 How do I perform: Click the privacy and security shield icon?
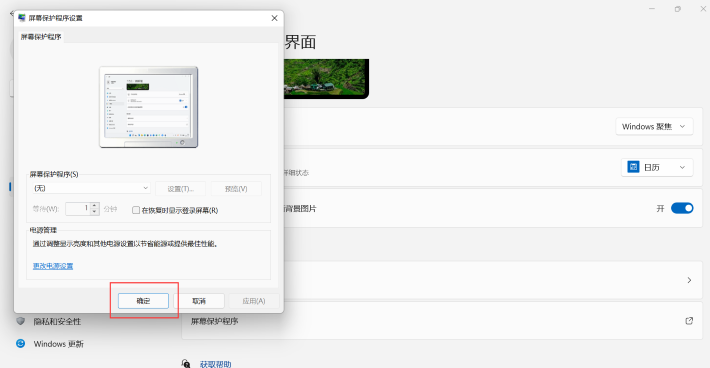(x=20, y=321)
